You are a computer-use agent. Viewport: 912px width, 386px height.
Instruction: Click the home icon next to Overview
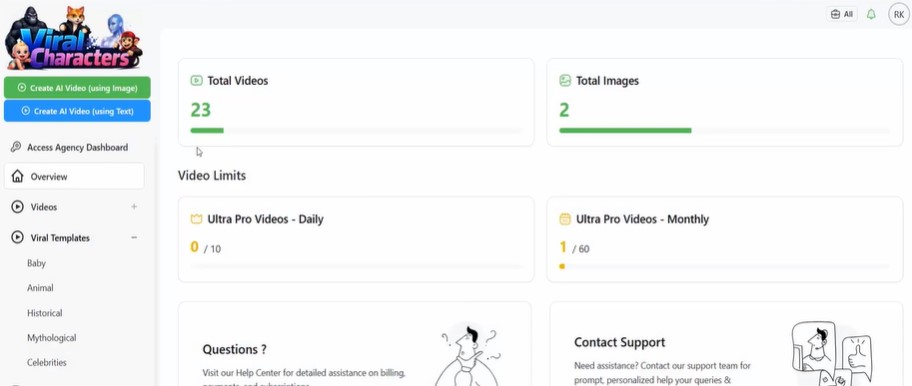pos(18,176)
